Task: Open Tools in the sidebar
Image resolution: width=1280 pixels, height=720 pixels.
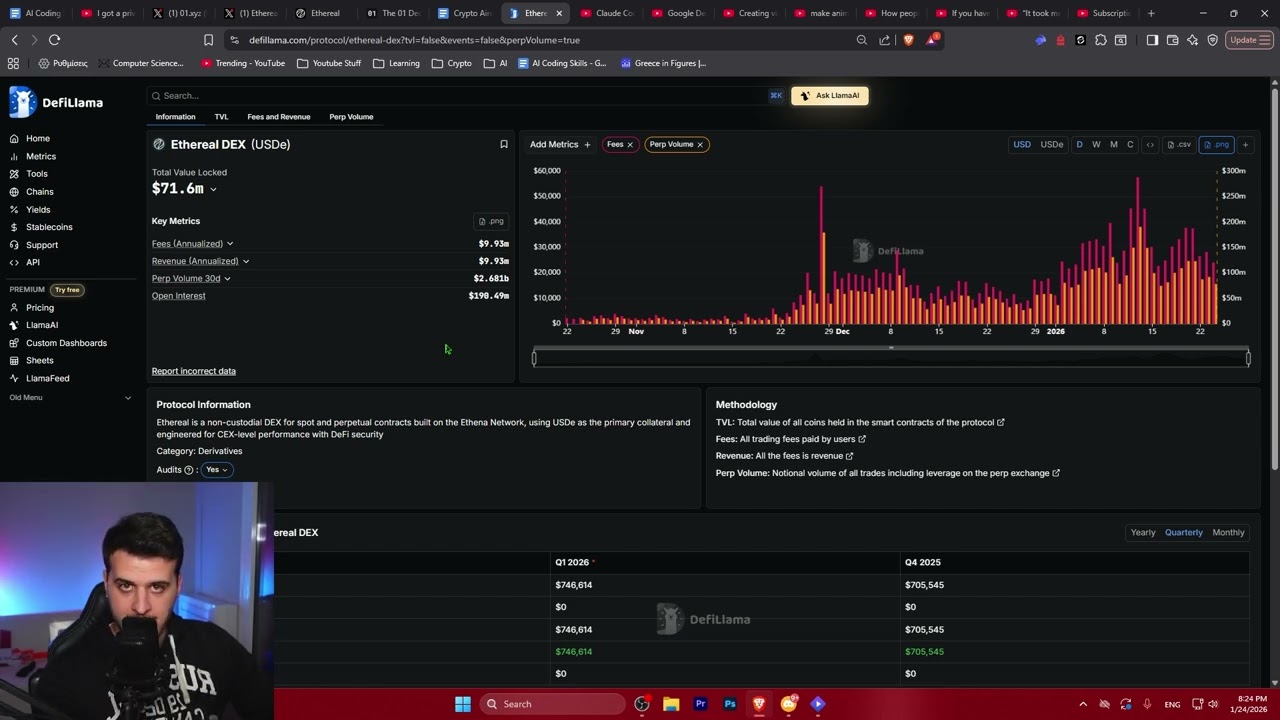Action: (37, 174)
